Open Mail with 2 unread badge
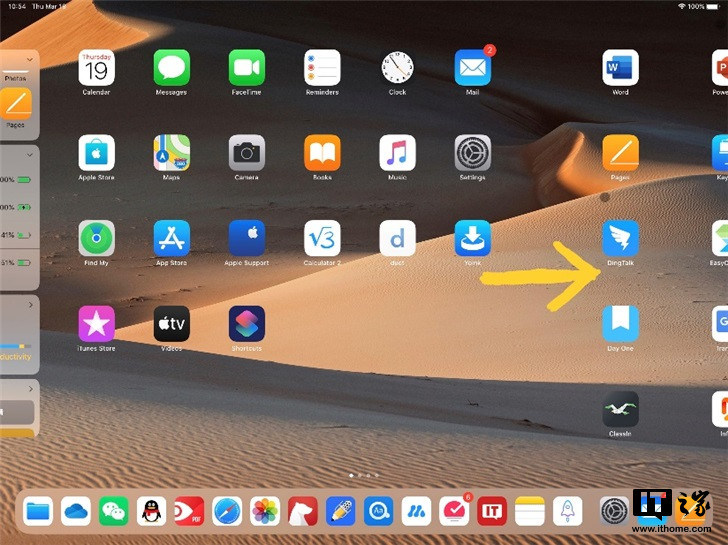The width and height of the screenshot is (728, 545). click(473, 68)
